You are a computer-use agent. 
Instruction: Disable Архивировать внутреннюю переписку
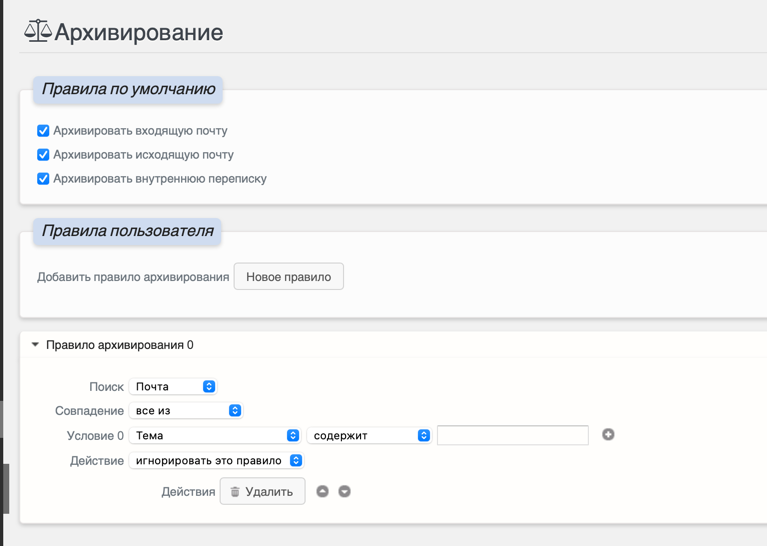point(43,179)
